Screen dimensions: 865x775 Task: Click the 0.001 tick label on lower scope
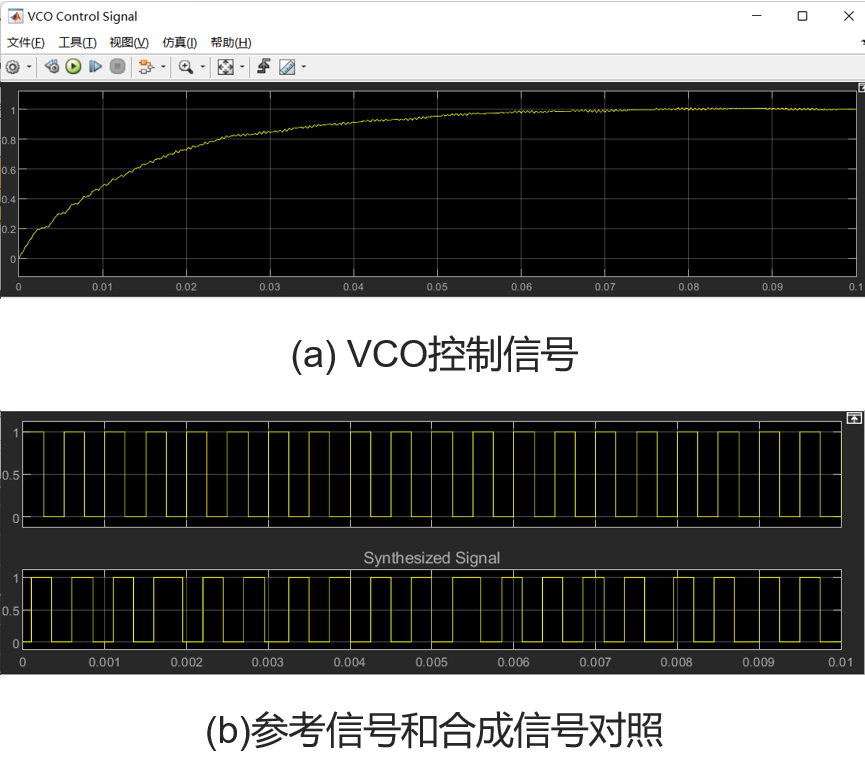104,662
